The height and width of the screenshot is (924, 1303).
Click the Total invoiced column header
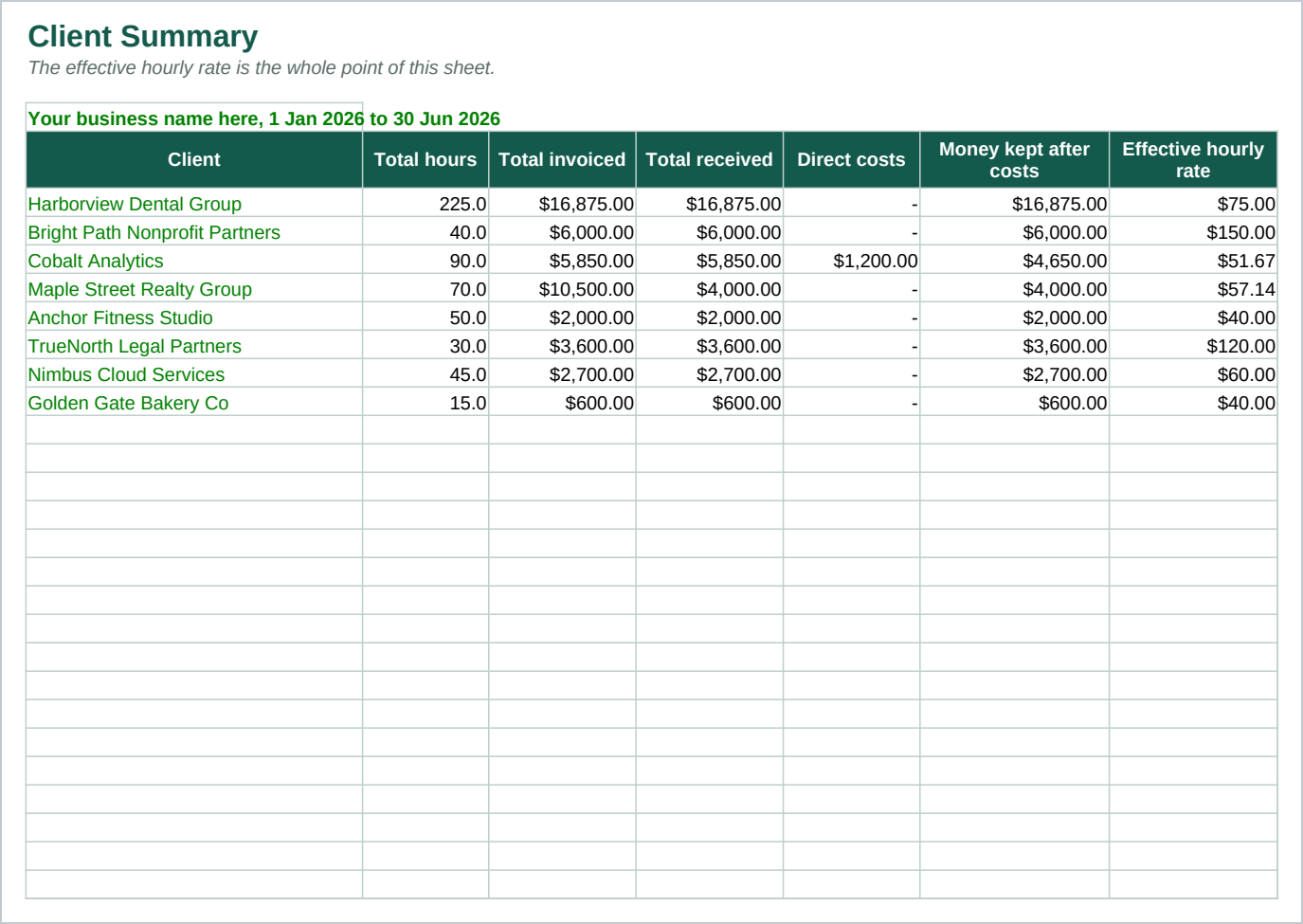pos(562,159)
